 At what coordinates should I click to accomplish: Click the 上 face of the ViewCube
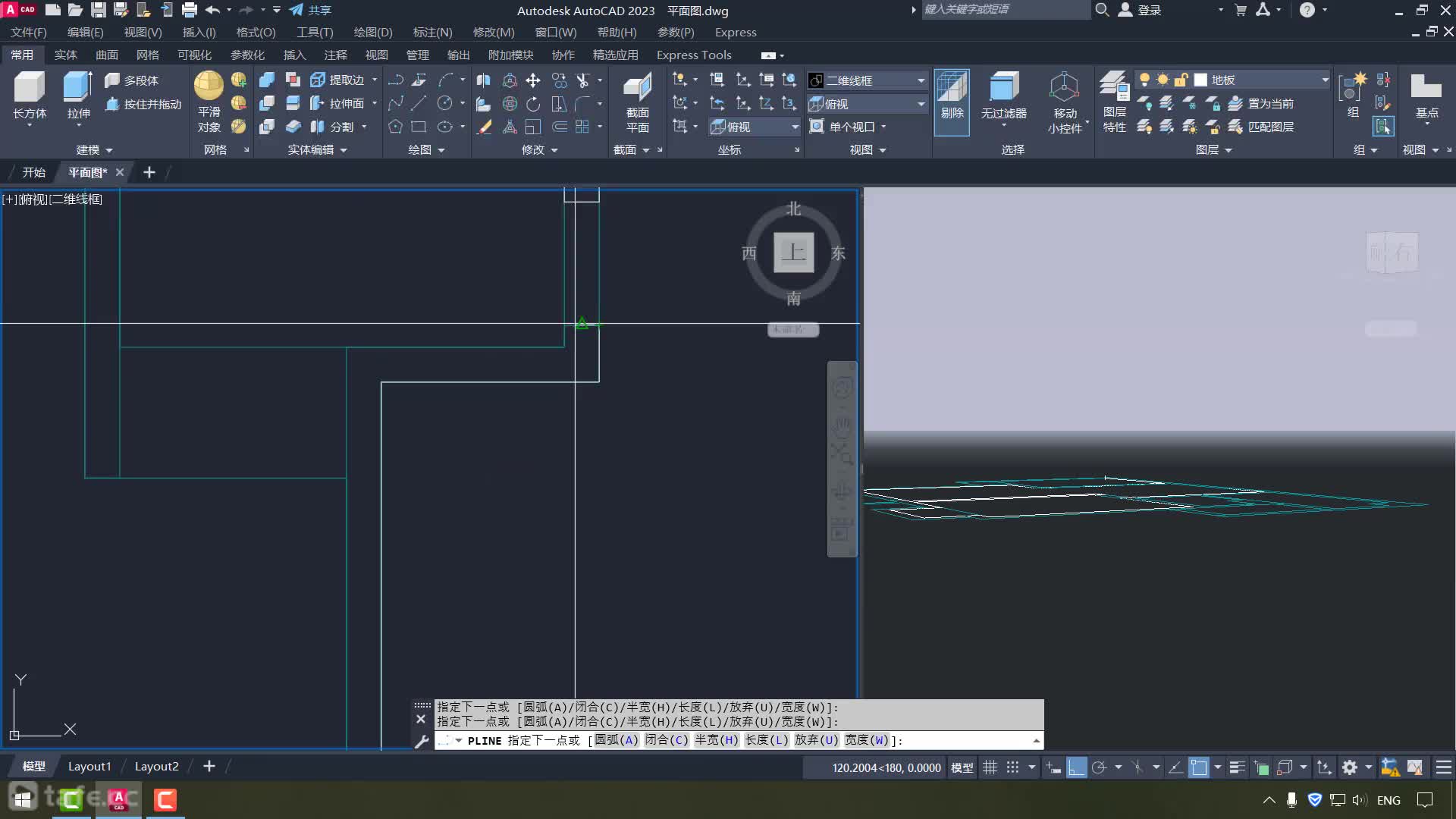793,252
